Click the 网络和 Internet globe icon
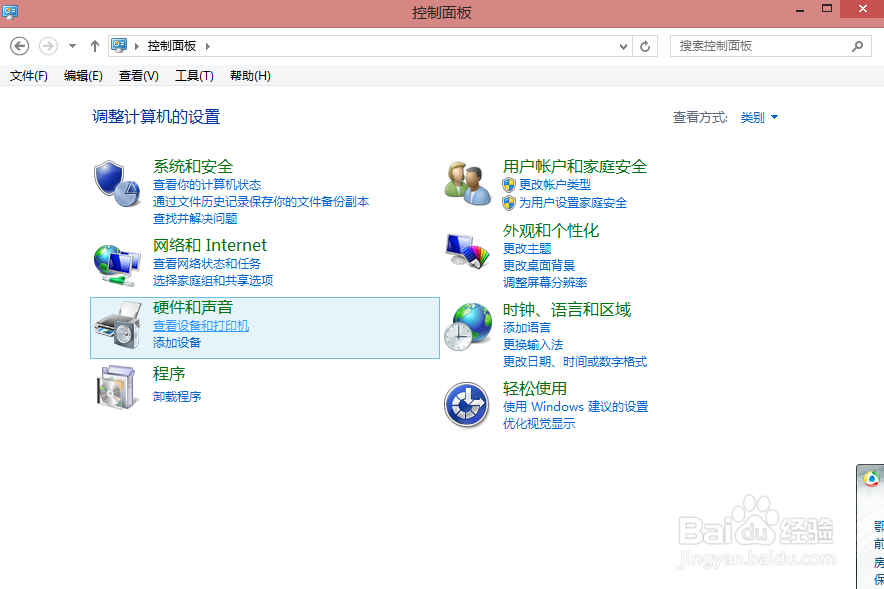Image resolution: width=884 pixels, height=589 pixels. (117, 265)
